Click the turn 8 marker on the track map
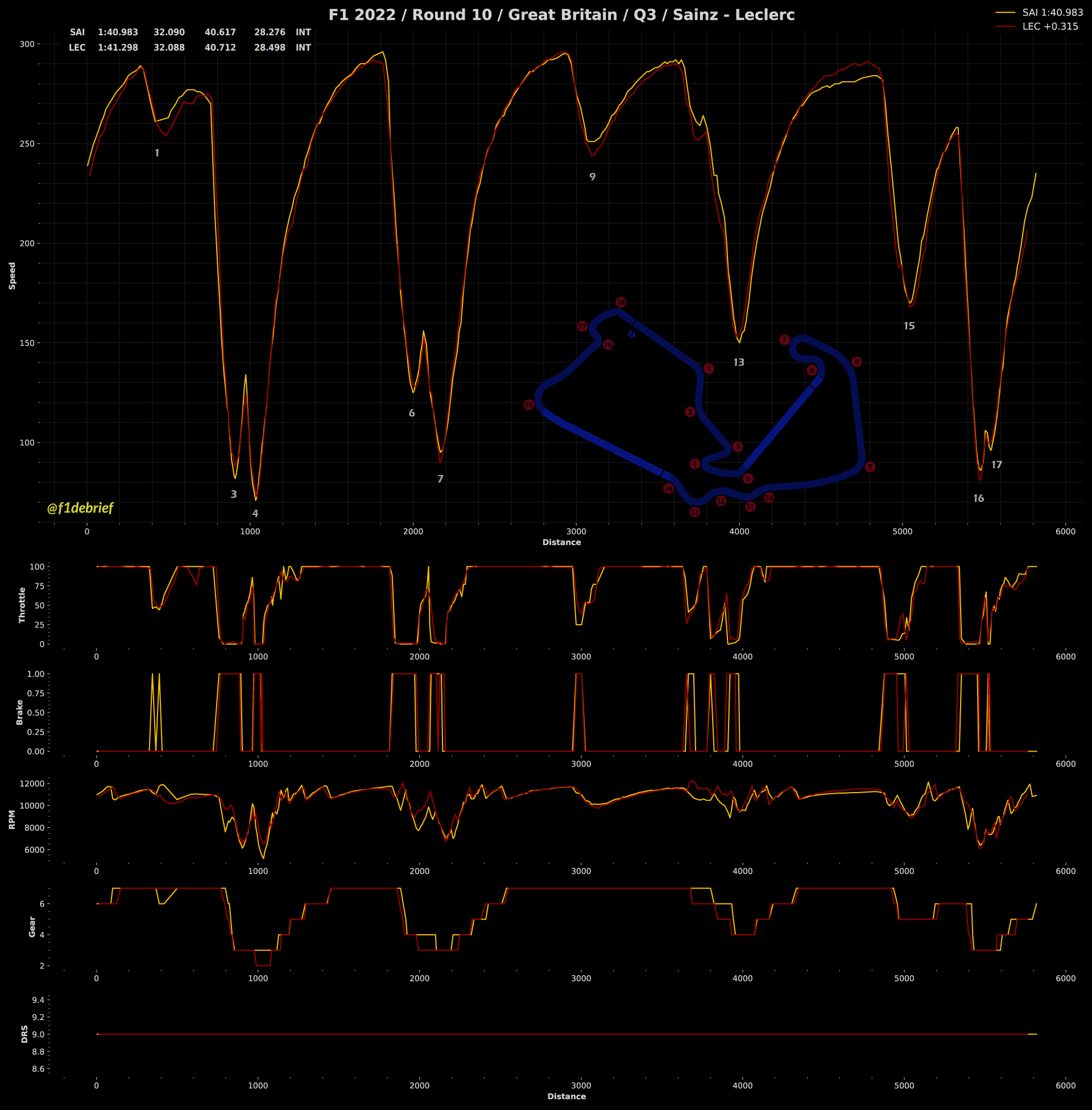Viewport: 1092px width, 1110px height. pos(857,362)
